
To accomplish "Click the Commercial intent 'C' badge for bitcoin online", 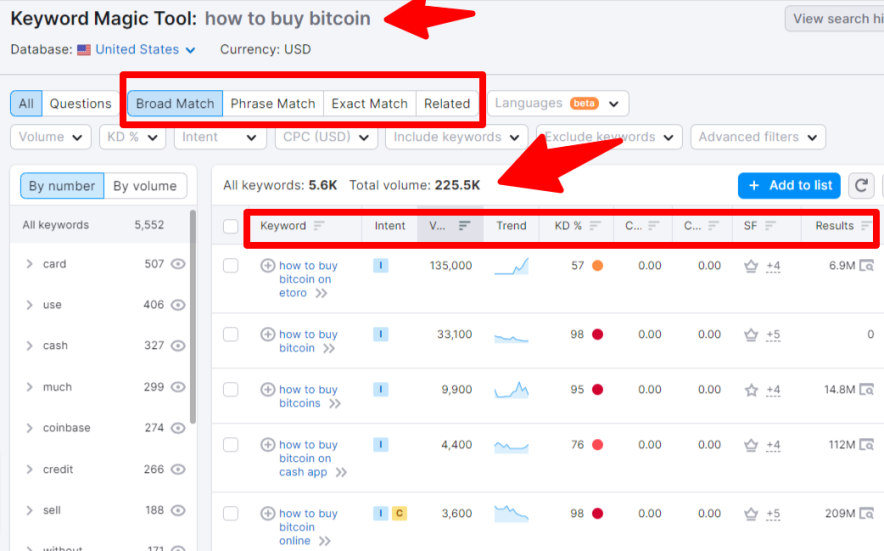I will click(399, 513).
